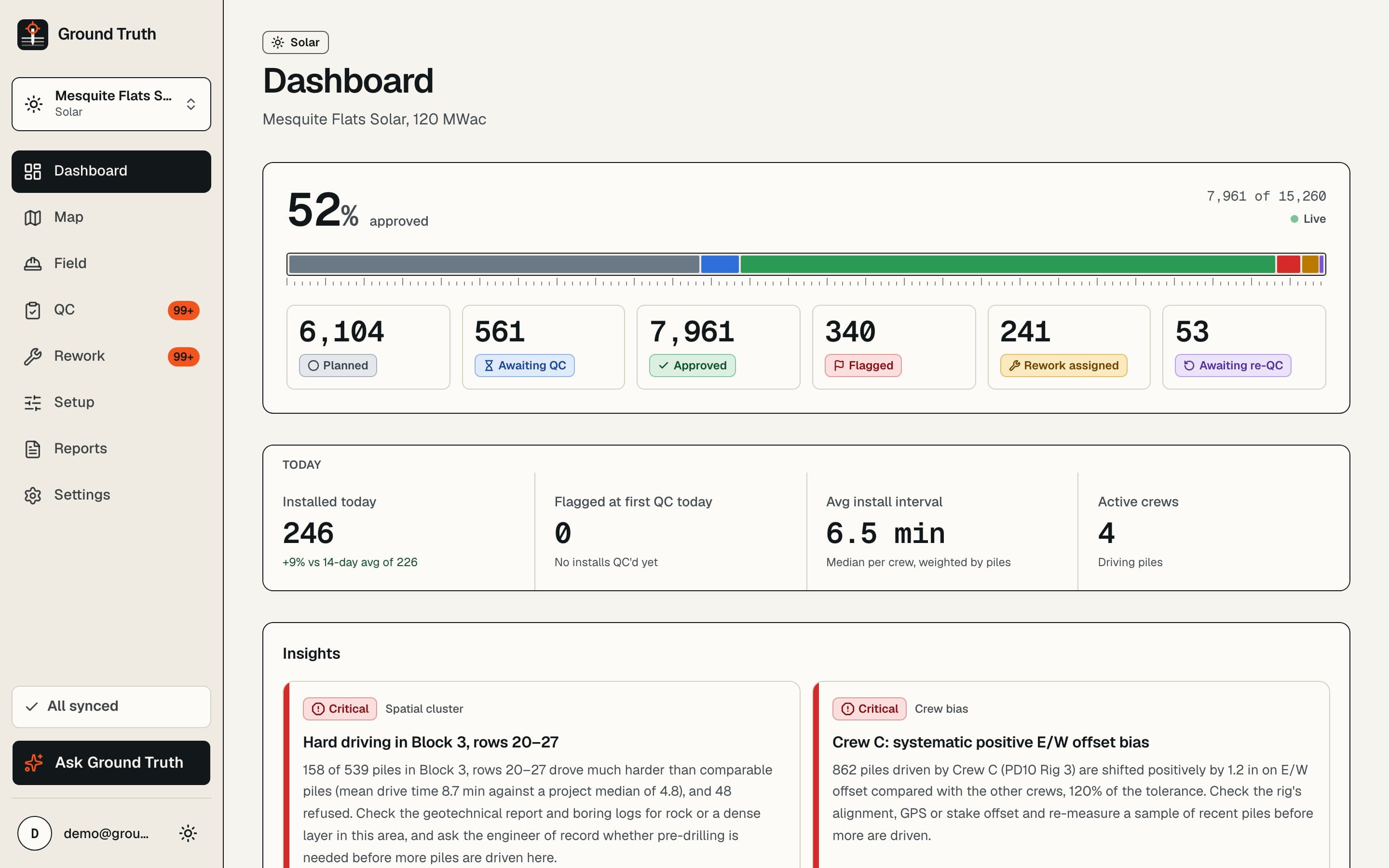This screenshot has width=1389, height=868.
Task: Click the red Flagged bar segment
Action: point(1289,264)
